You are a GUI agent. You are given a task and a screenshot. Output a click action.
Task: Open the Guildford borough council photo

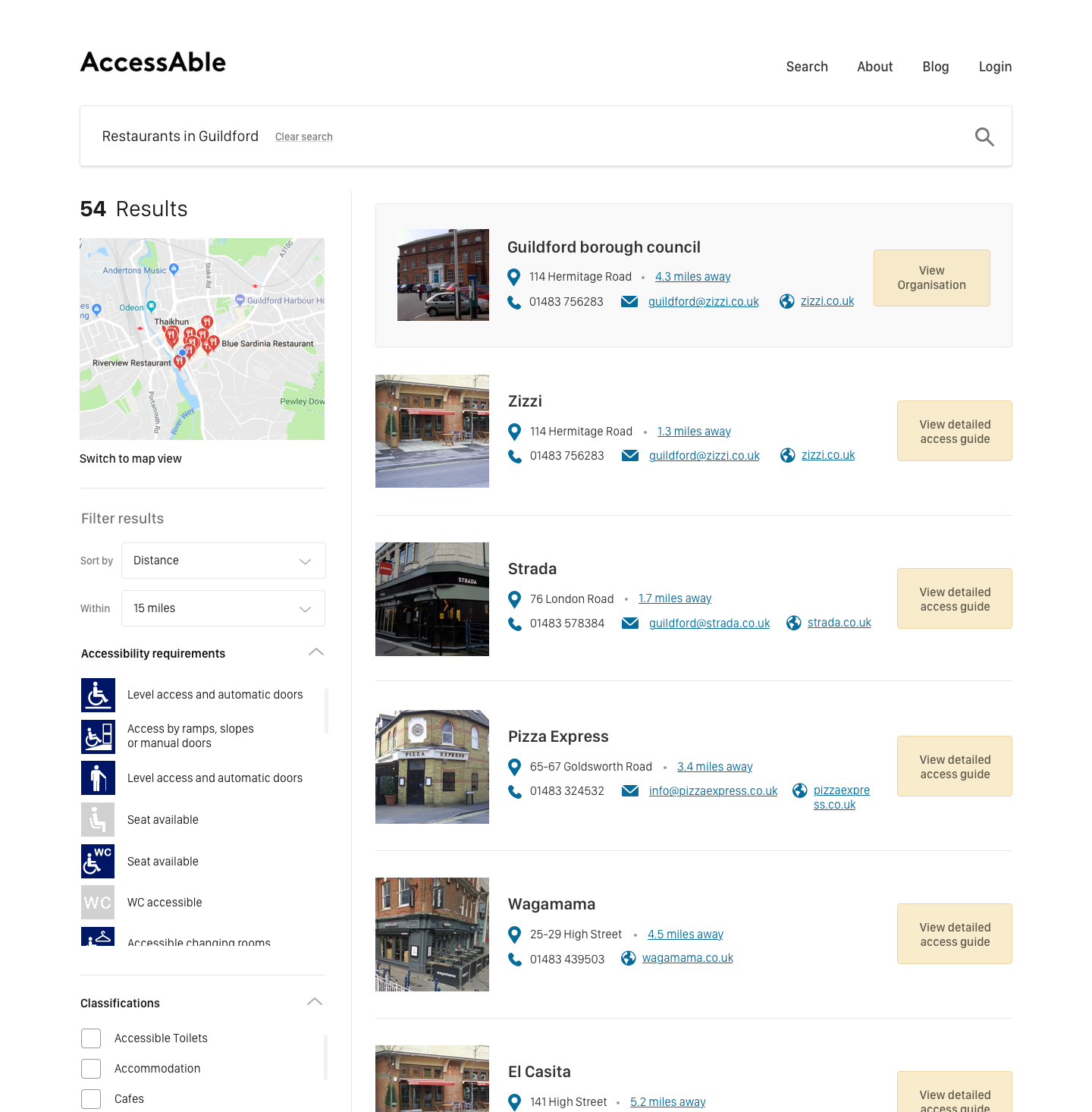pos(443,275)
